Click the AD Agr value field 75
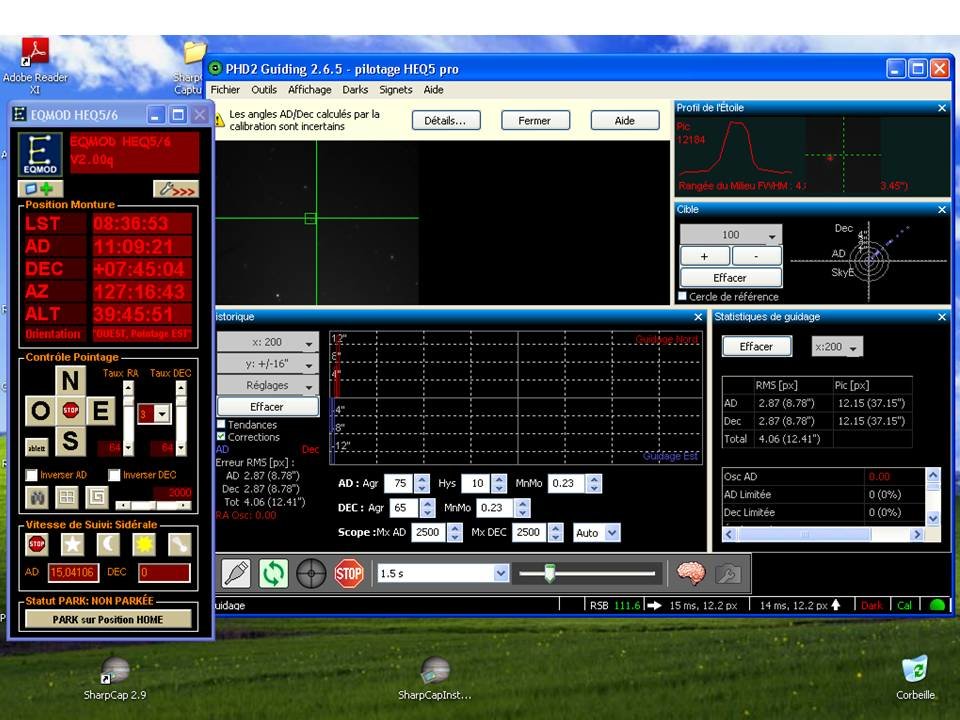960x720 pixels. tap(399, 484)
